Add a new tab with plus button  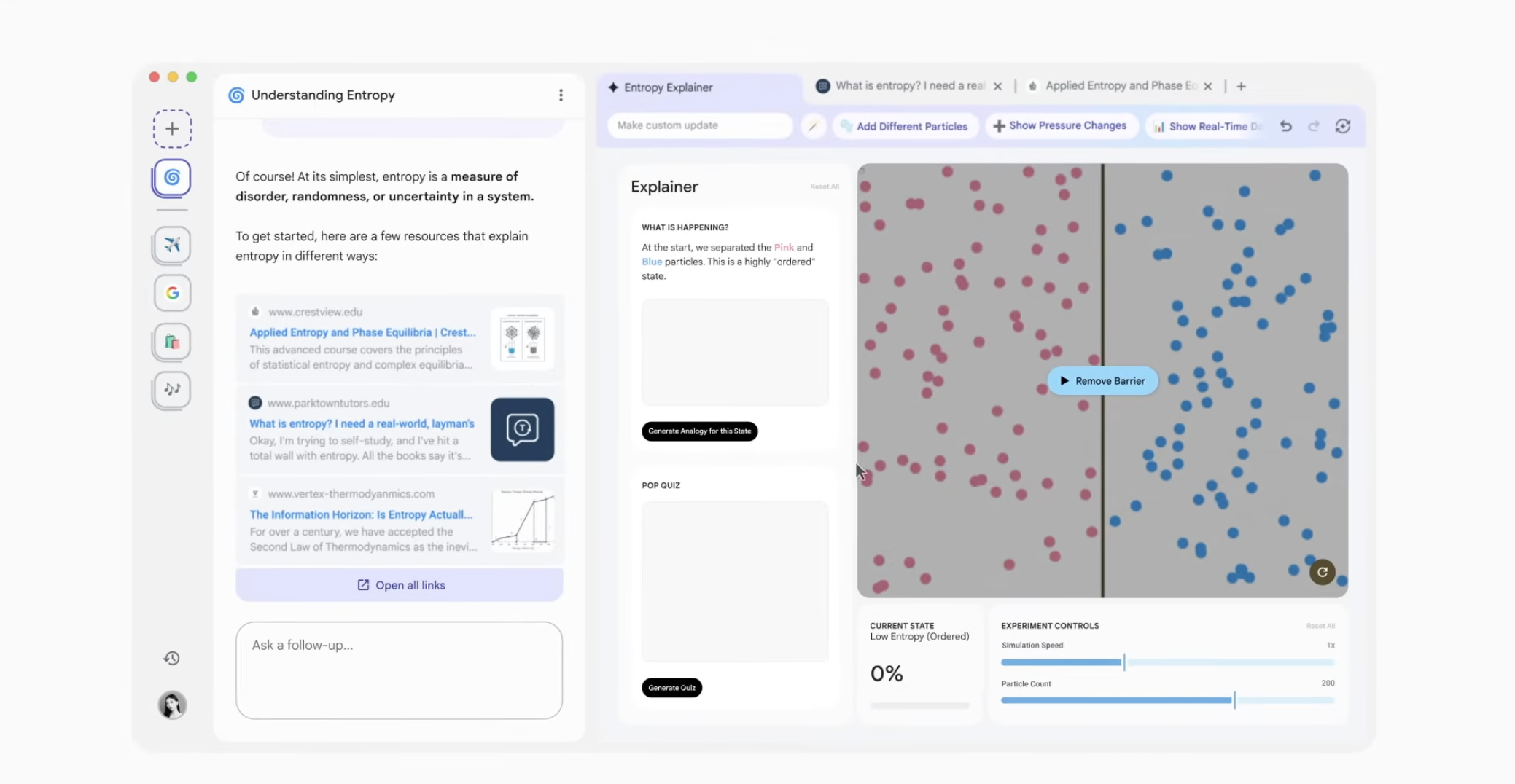coord(1241,86)
